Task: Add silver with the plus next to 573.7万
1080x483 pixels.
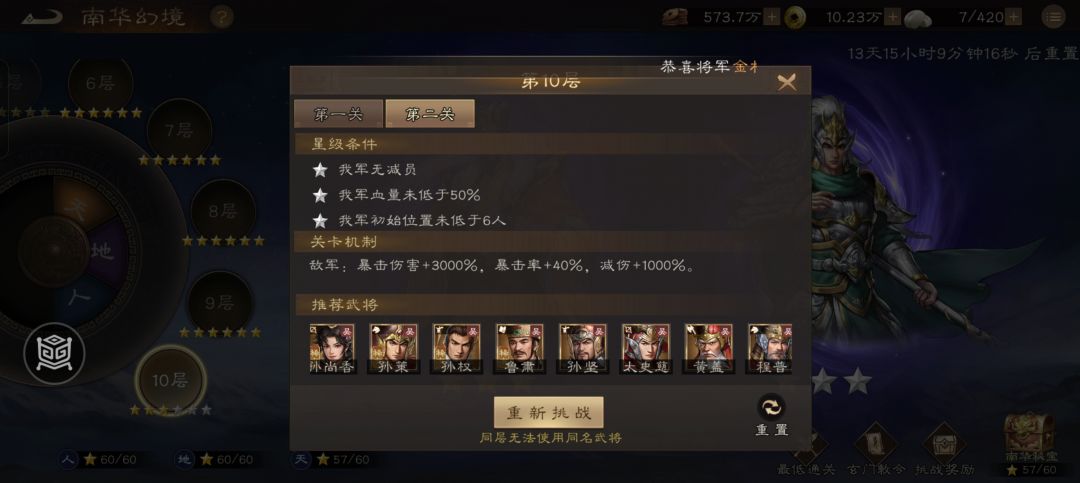Action: pyautogui.click(x=771, y=17)
